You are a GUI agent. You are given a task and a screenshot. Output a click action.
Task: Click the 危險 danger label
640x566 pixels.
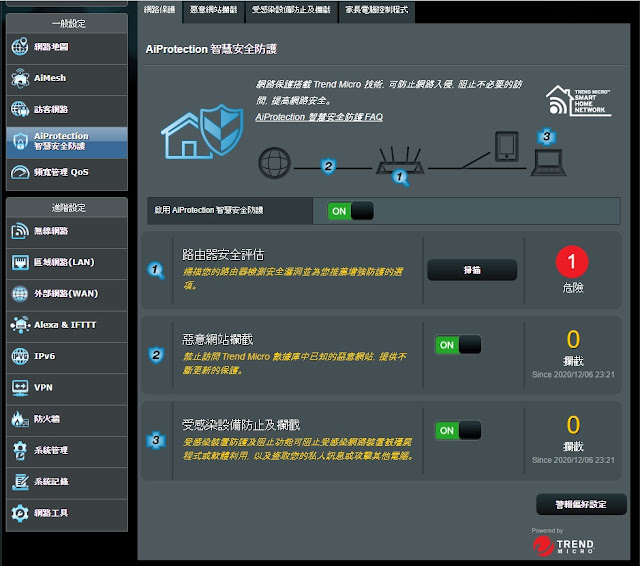(573, 288)
